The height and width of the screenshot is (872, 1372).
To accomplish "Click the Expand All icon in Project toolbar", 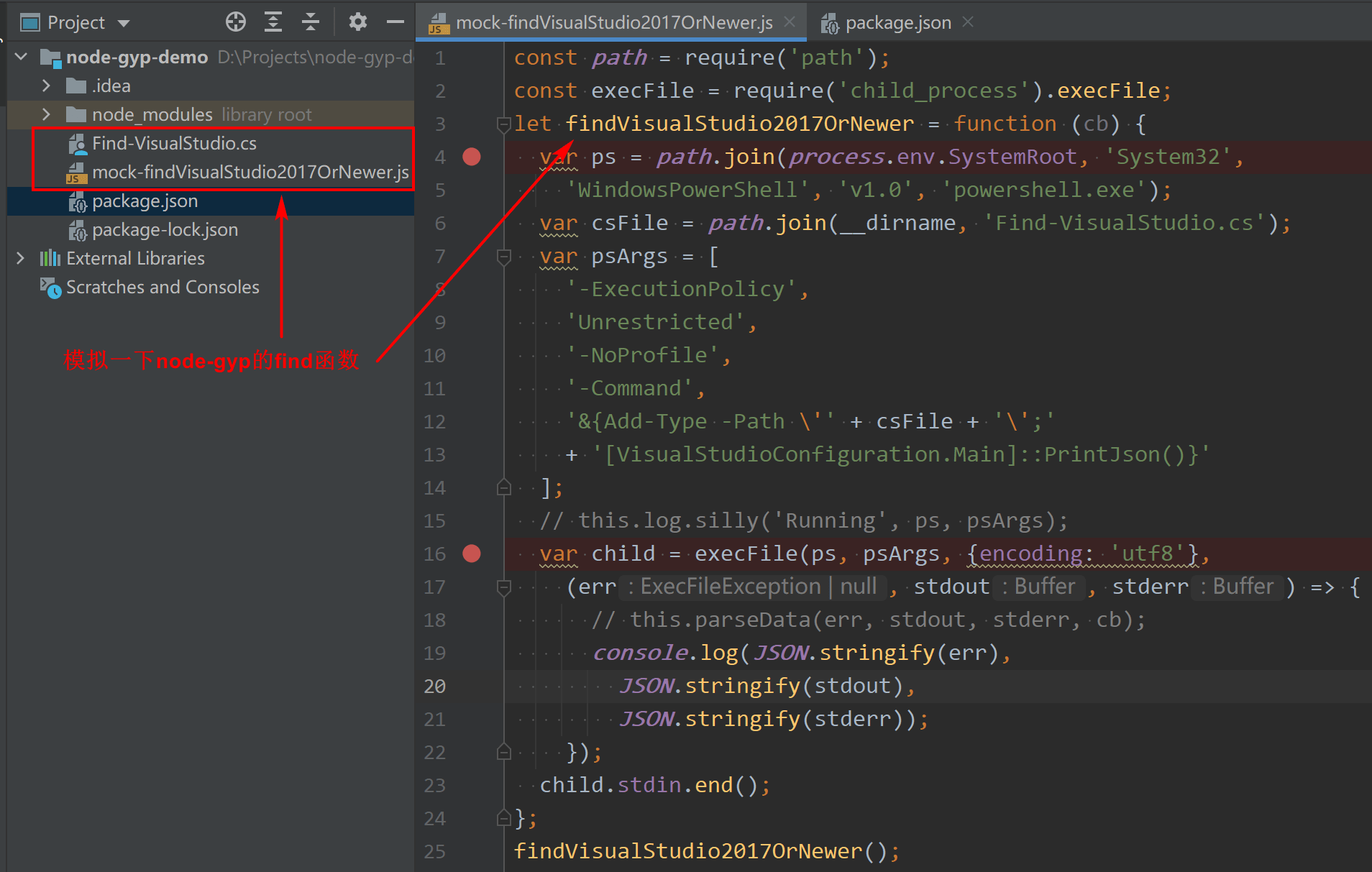I will 273,22.
